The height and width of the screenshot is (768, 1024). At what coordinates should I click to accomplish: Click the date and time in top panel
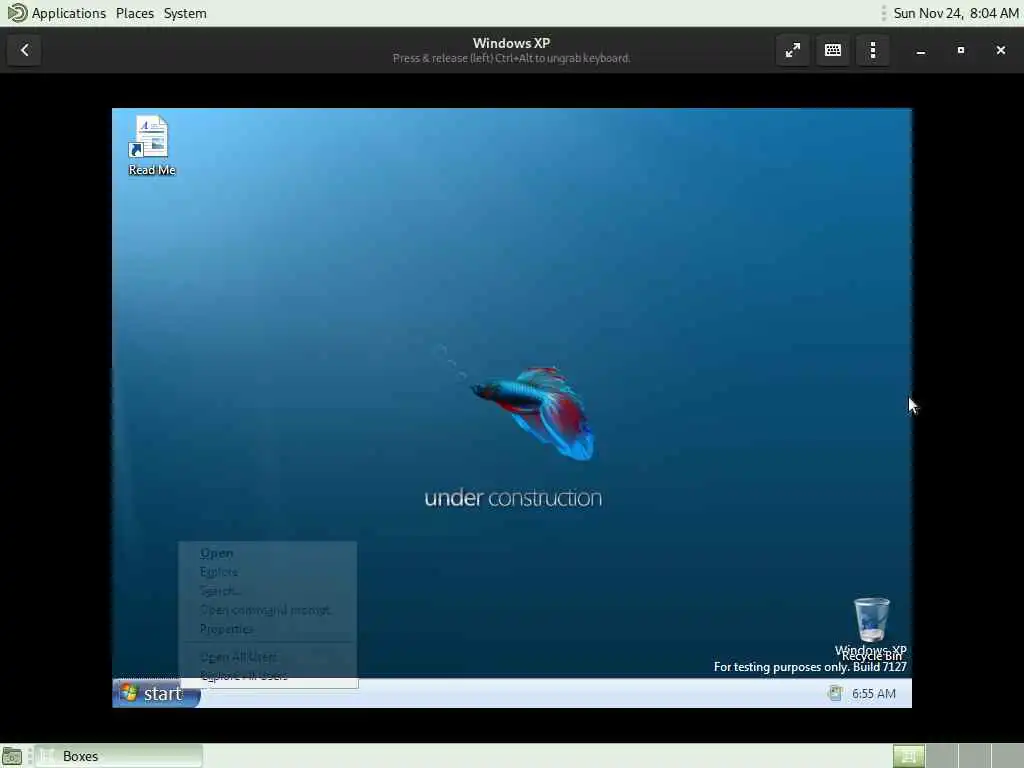click(955, 13)
